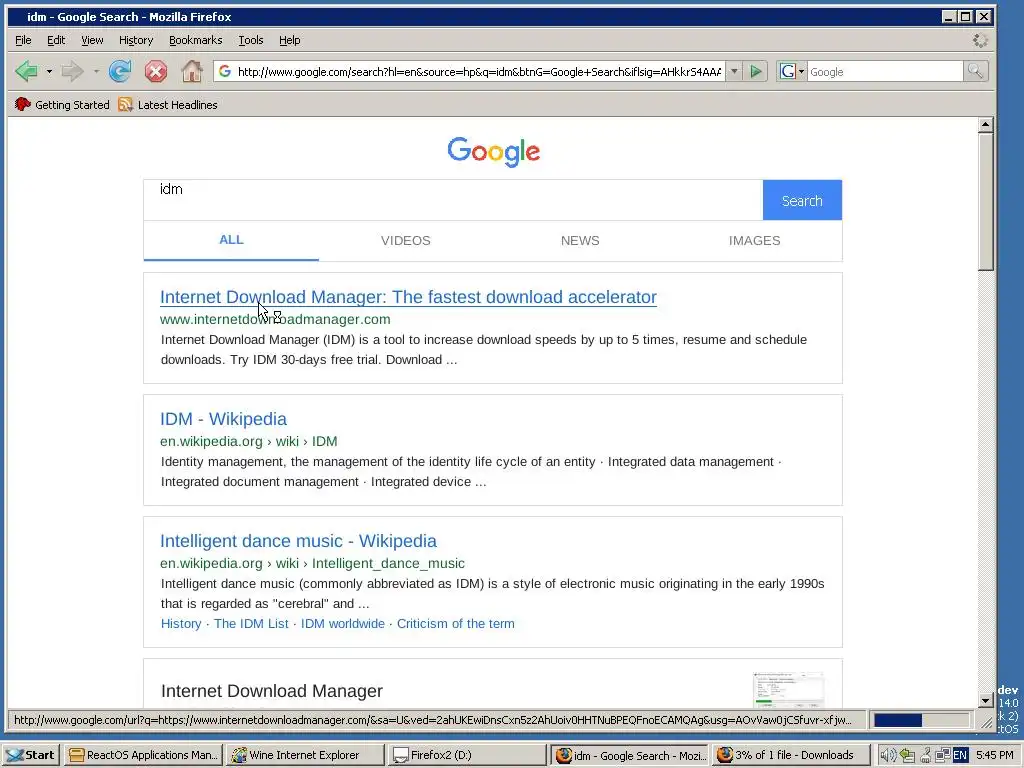Open the Help menu
1024x768 pixels.
point(289,40)
